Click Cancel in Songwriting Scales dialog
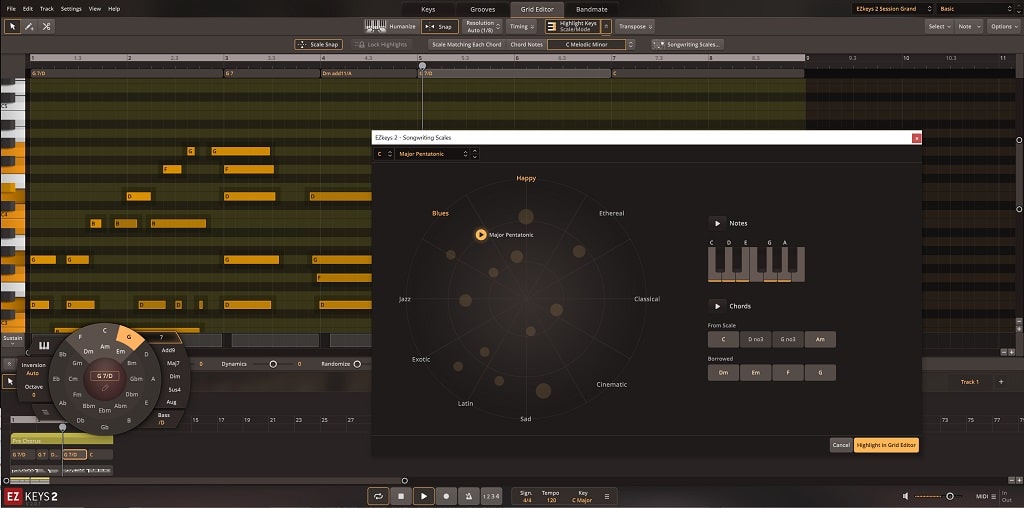Screen dimensions: 1024x508 841,445
